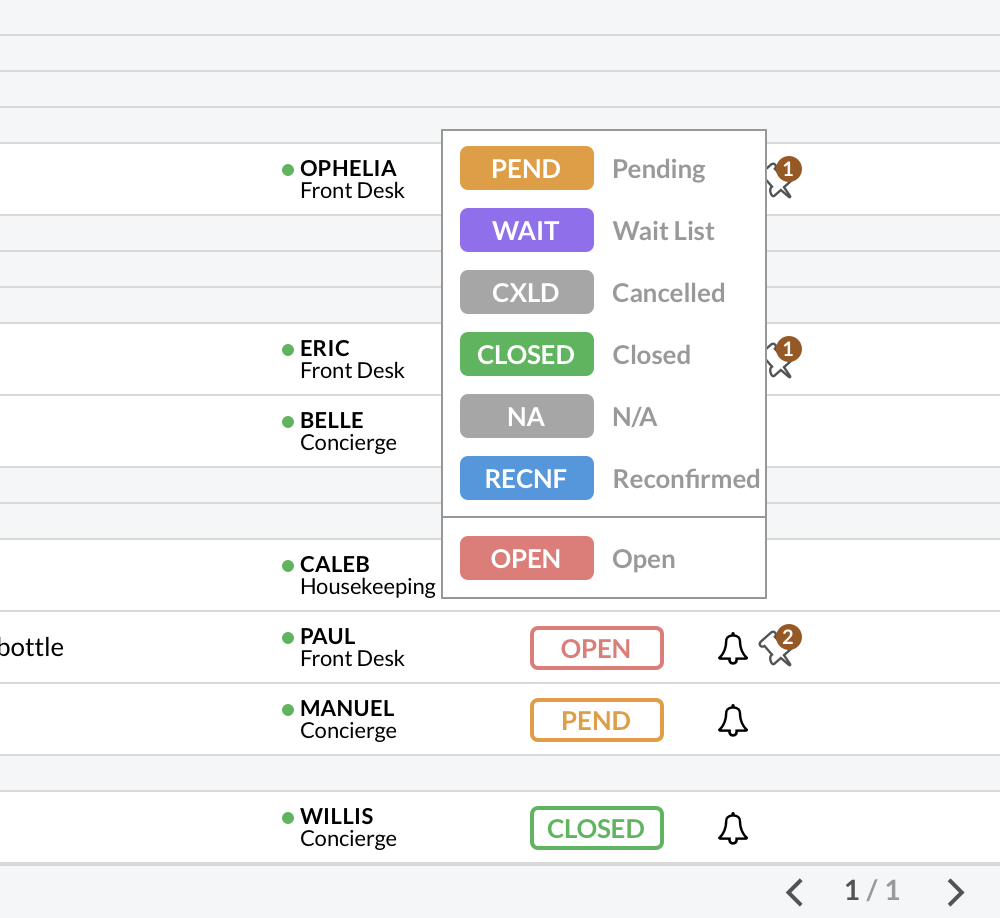This screenshot has width=1000, height=918.
Task: Open the CLOSED status dropdown for Willis
Action: click(596, 828)
